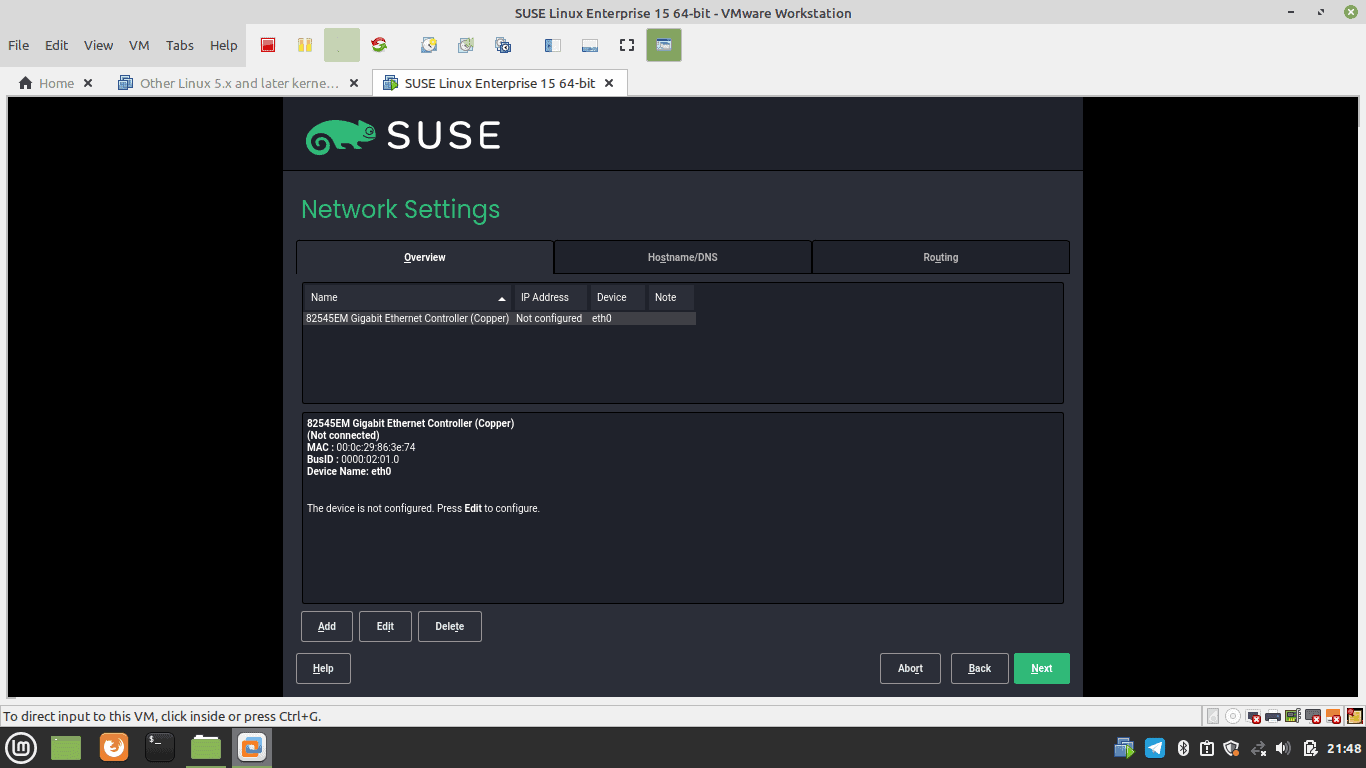Click the clock showing 21:48

1345,748
